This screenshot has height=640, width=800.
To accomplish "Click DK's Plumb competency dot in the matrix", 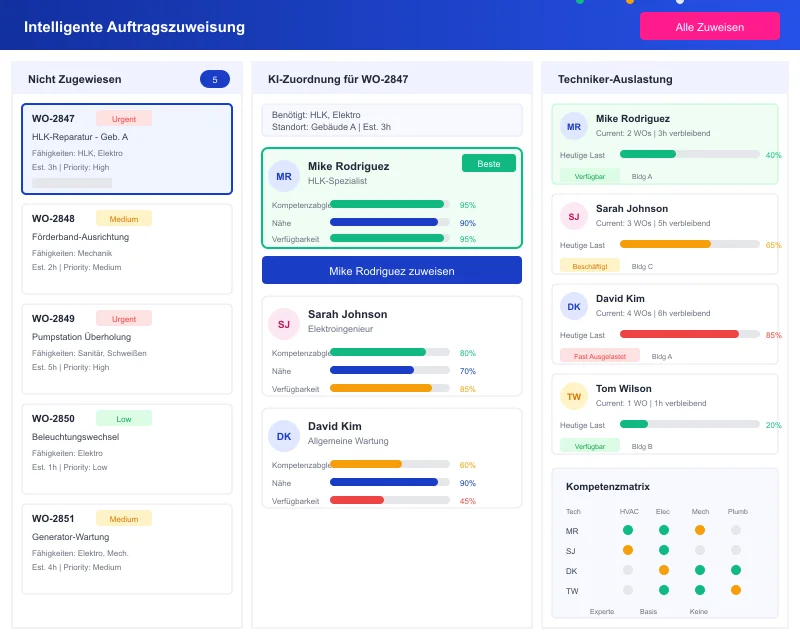I will point(737,571).
